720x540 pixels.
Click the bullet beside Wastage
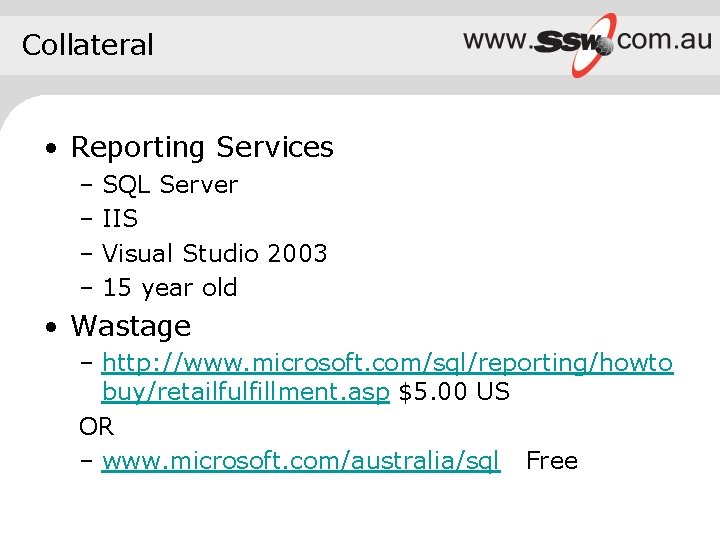(x=49, y=328)
